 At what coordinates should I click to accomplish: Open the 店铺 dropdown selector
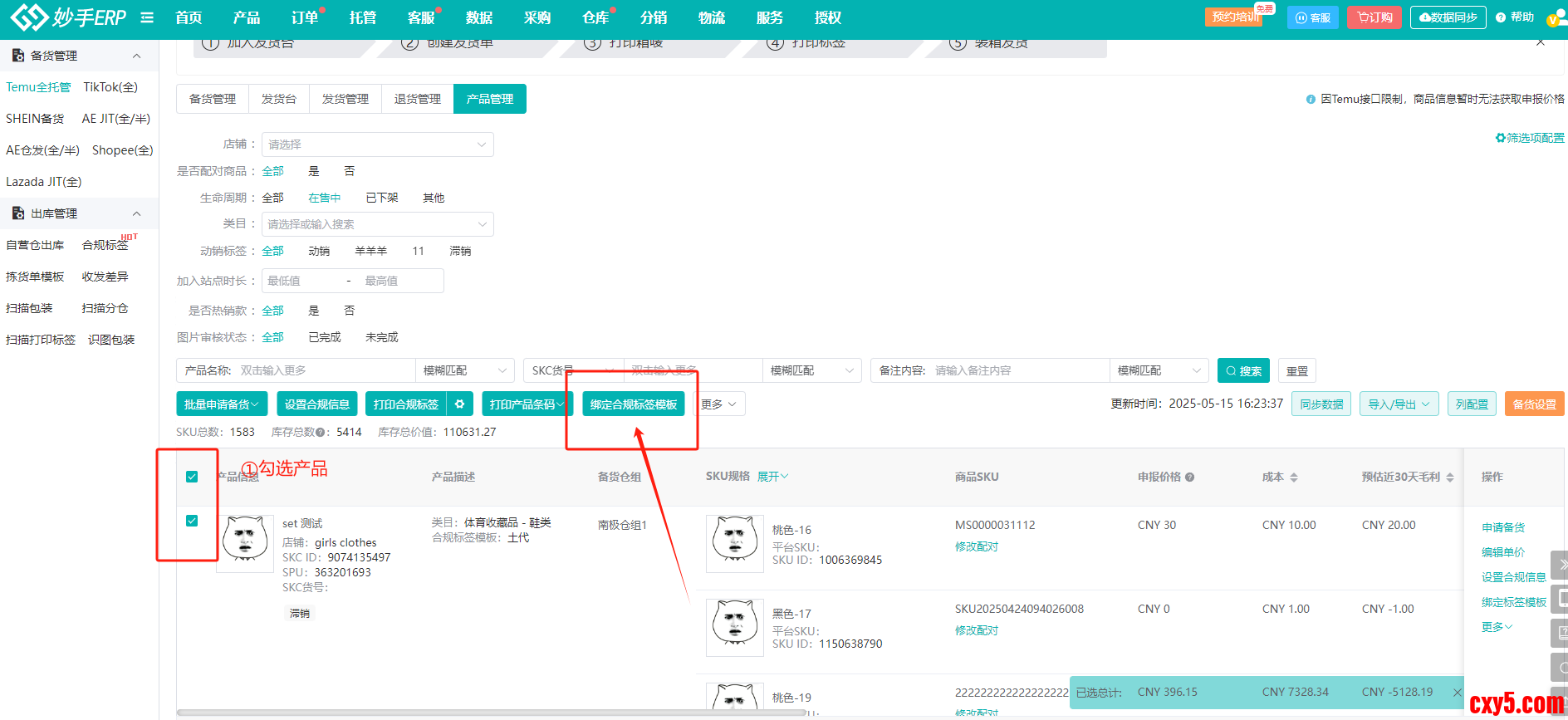tap(377, 144)
